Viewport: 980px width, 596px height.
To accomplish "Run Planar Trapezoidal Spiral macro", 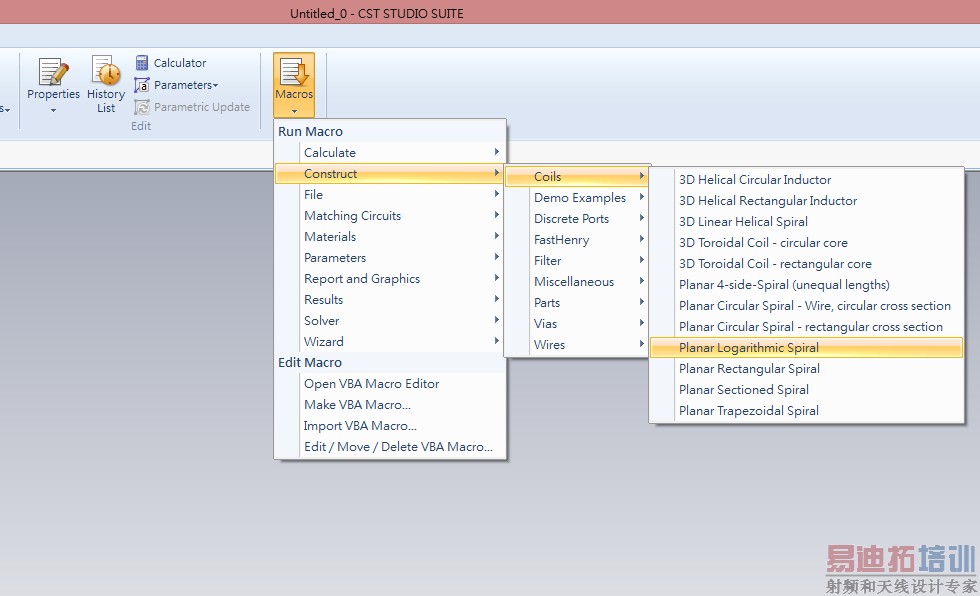I will coord(806,410).
